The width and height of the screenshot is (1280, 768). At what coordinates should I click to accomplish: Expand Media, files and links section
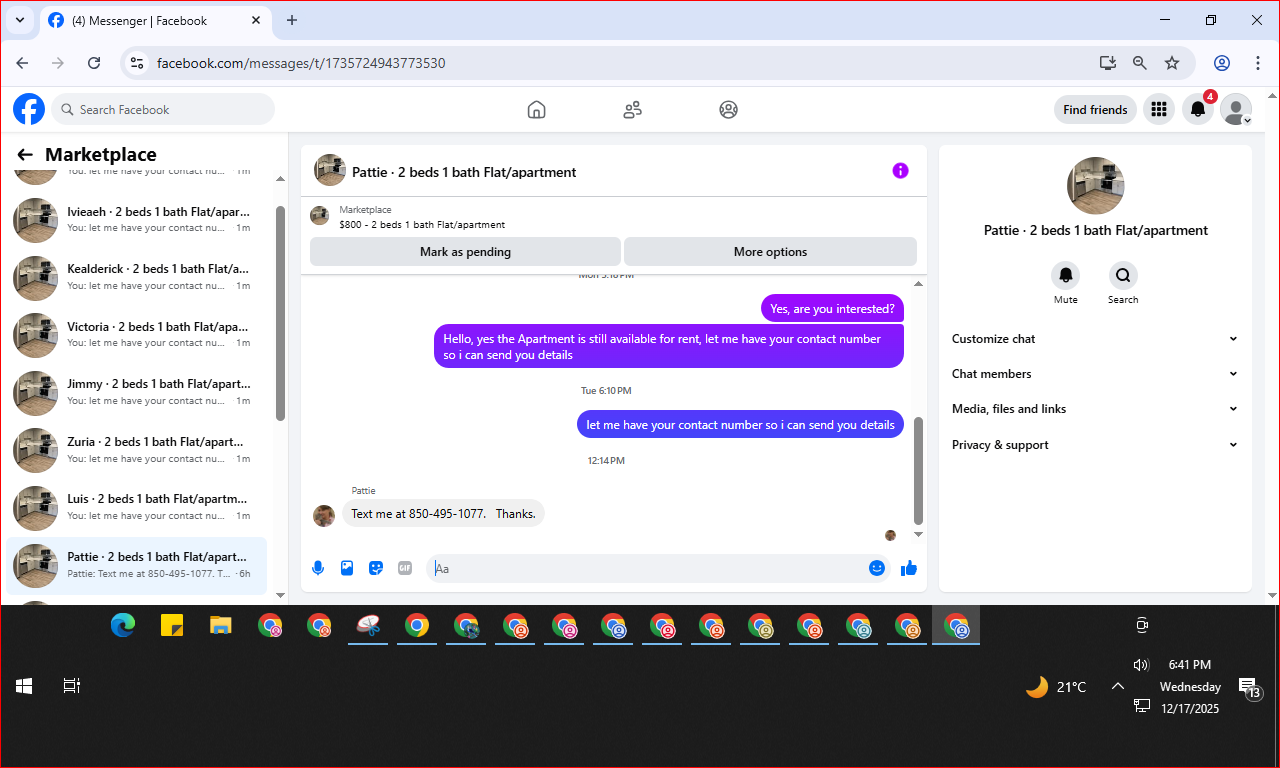[1095, 409]
